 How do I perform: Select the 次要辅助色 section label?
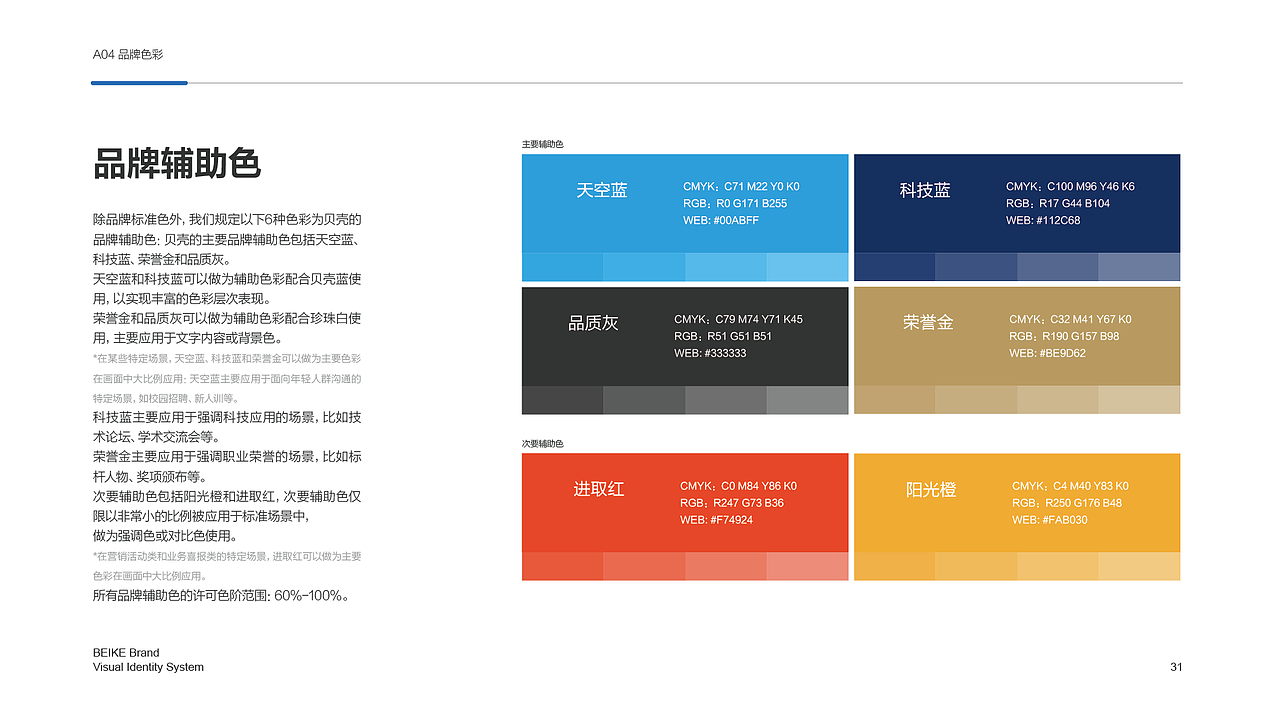pyautogui.click(x=541, y=440)
